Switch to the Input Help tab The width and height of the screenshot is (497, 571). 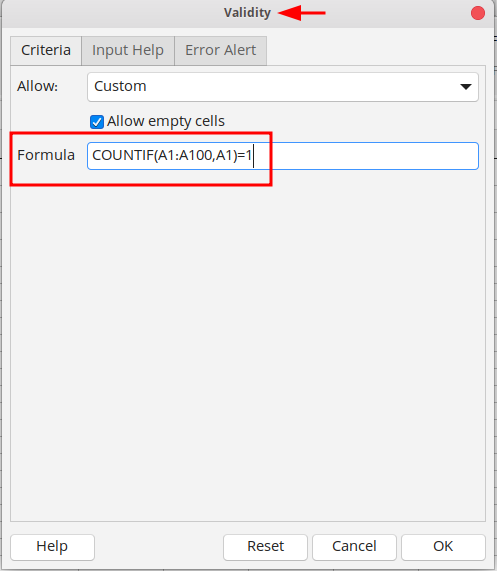(128, 51)
